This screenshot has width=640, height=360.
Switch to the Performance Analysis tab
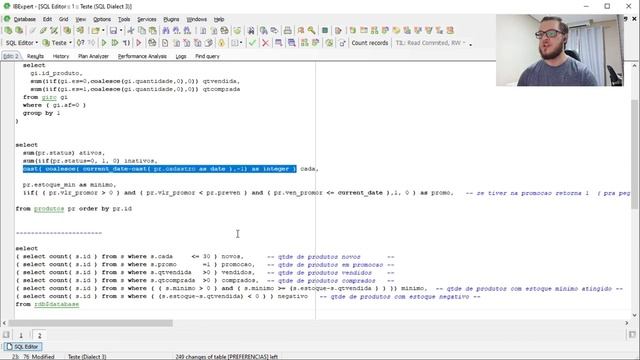[x=142, y=56]
